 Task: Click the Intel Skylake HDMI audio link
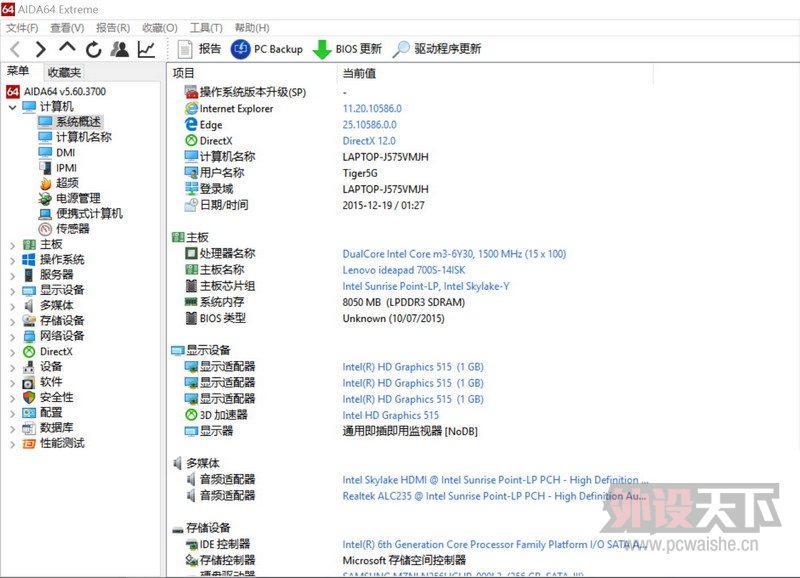click(495, 480)
